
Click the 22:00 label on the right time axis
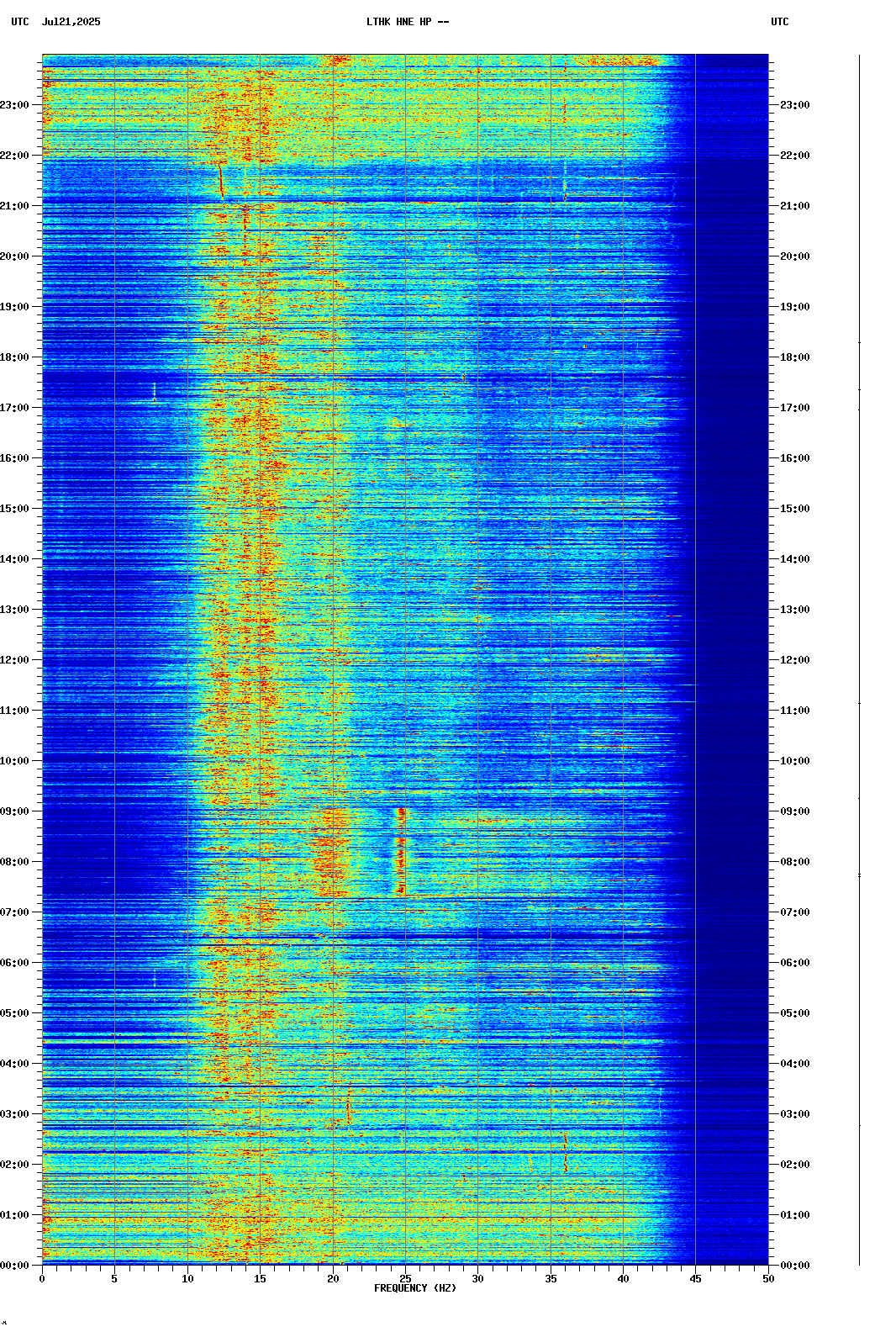click(795, 156)
